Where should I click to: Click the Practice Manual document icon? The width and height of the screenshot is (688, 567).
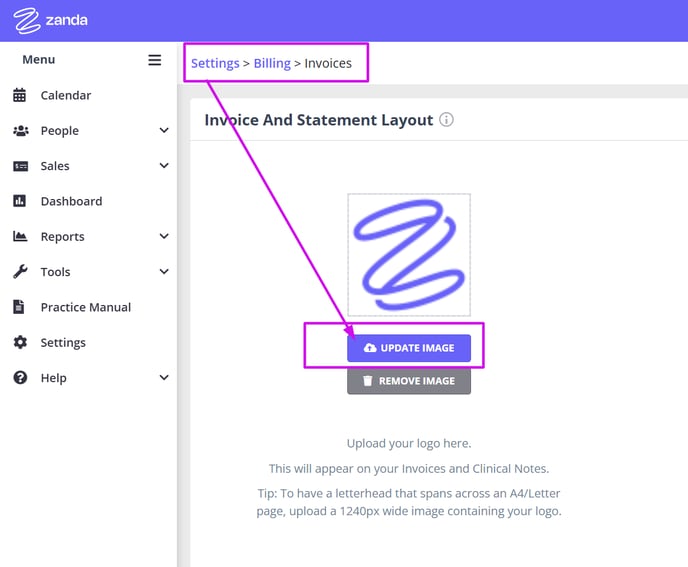click(x=19, y=307)
